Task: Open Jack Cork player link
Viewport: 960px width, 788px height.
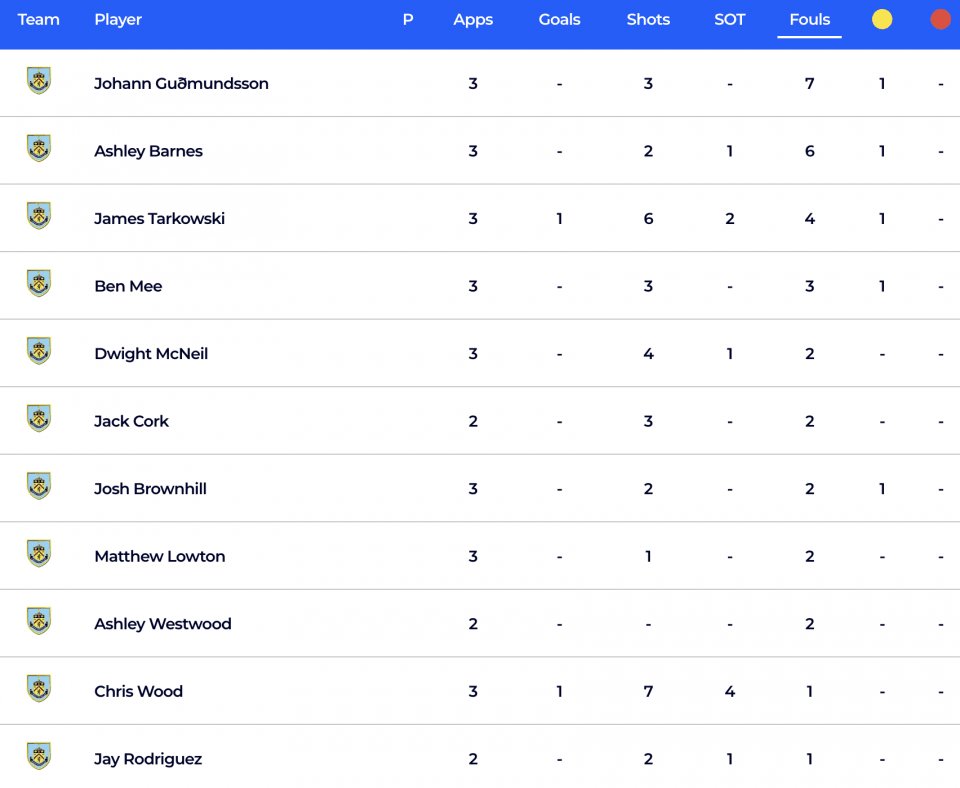Action: pyautogui.click(x=131, y=421)
